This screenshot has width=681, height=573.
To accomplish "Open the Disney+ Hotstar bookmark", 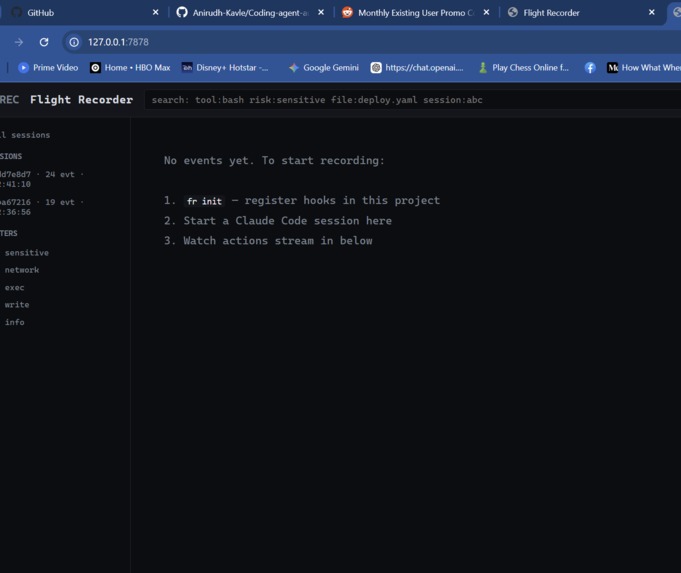I will click(x=225, y=68).
